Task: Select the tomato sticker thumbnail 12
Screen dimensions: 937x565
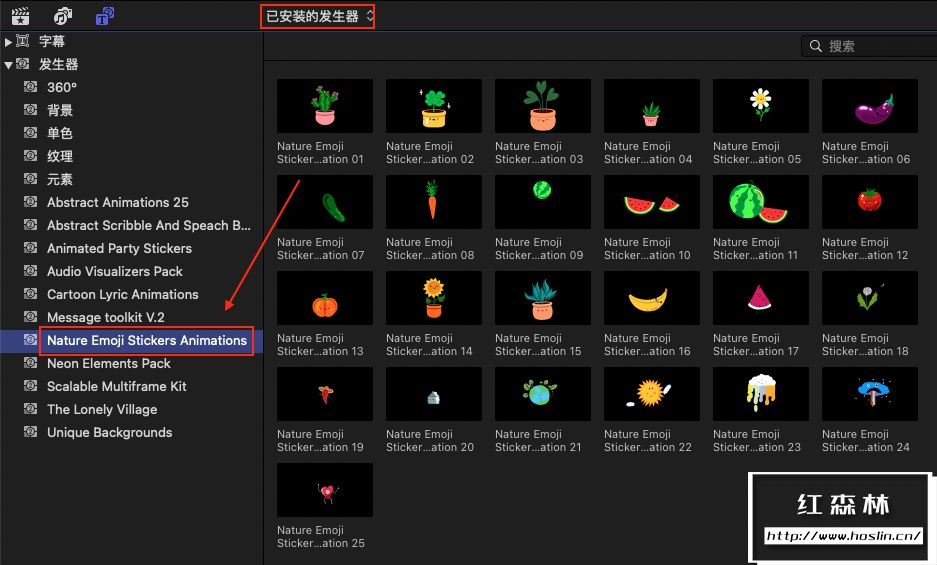Action: click(870, 202)
